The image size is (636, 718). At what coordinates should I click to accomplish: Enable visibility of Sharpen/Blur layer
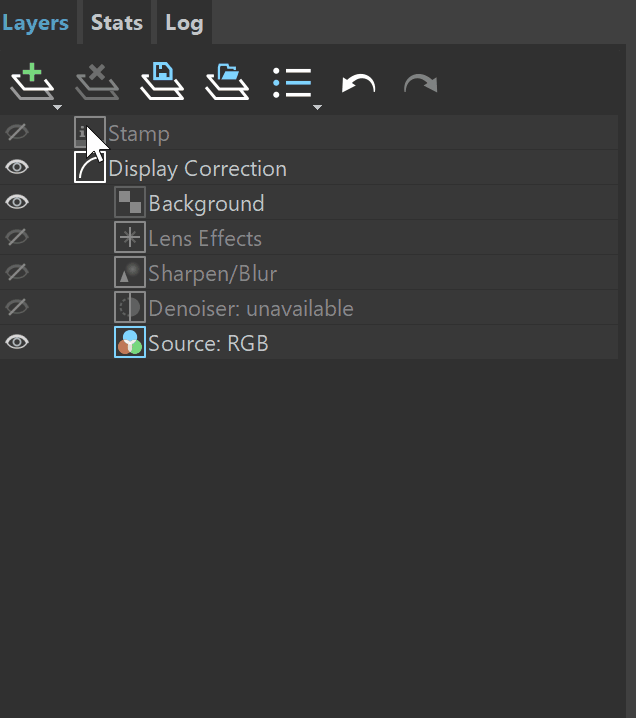17,272
